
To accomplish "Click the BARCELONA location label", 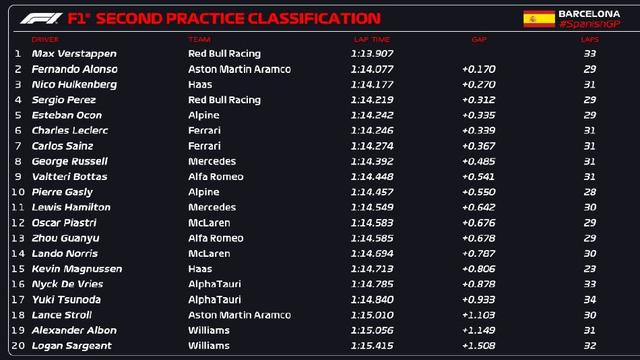I will pyautogui.click(x=589, y=14).
